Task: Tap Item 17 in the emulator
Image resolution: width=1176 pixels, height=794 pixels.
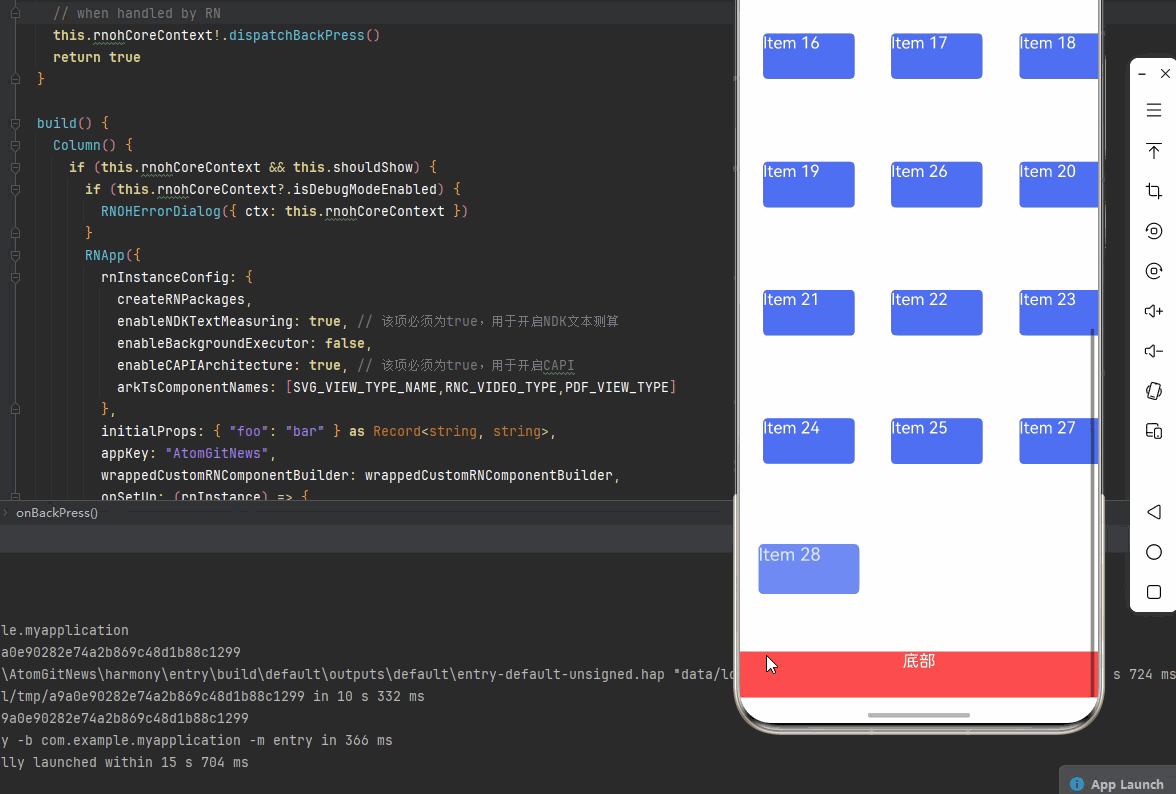Action: click(x=936, y=55)
